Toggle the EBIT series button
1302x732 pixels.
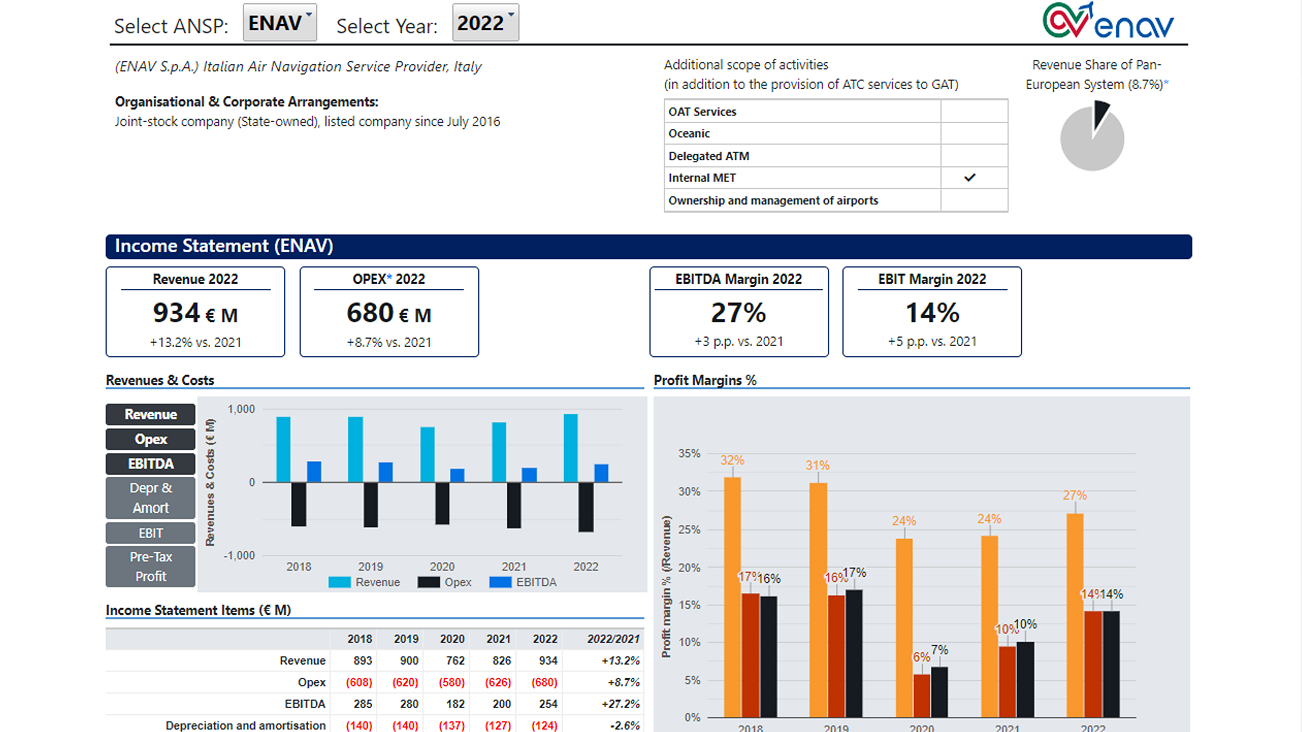[x=150, y=532]
